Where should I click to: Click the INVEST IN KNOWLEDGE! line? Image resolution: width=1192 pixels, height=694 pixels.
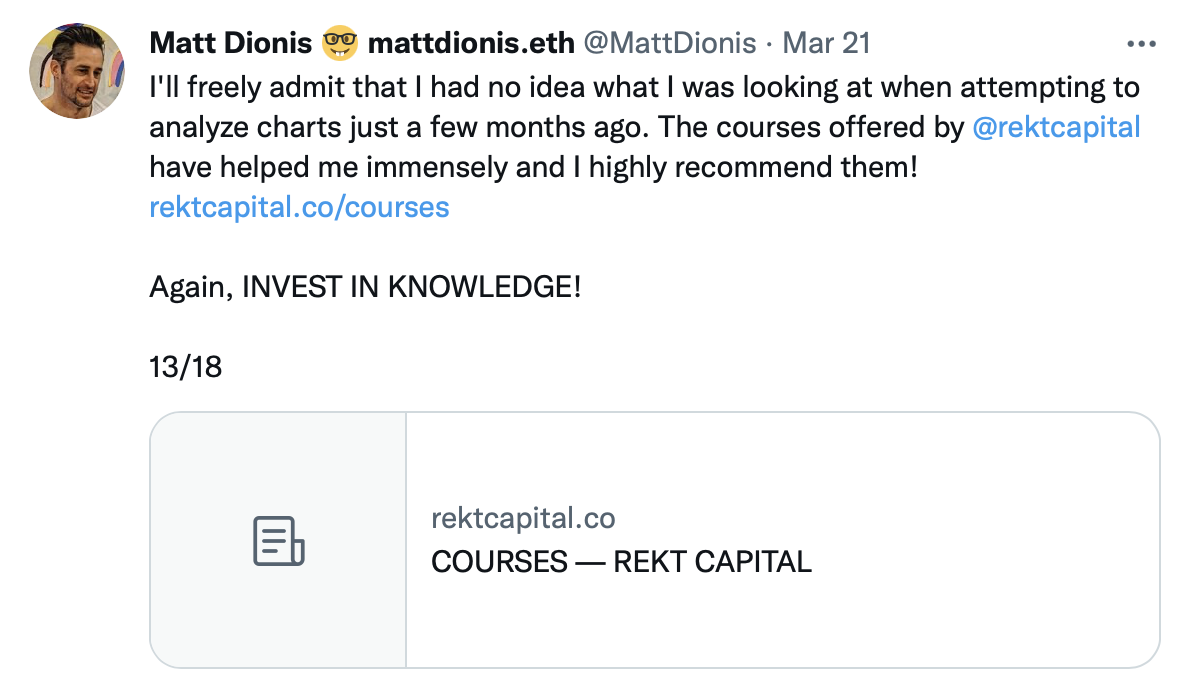pos(365,287)
